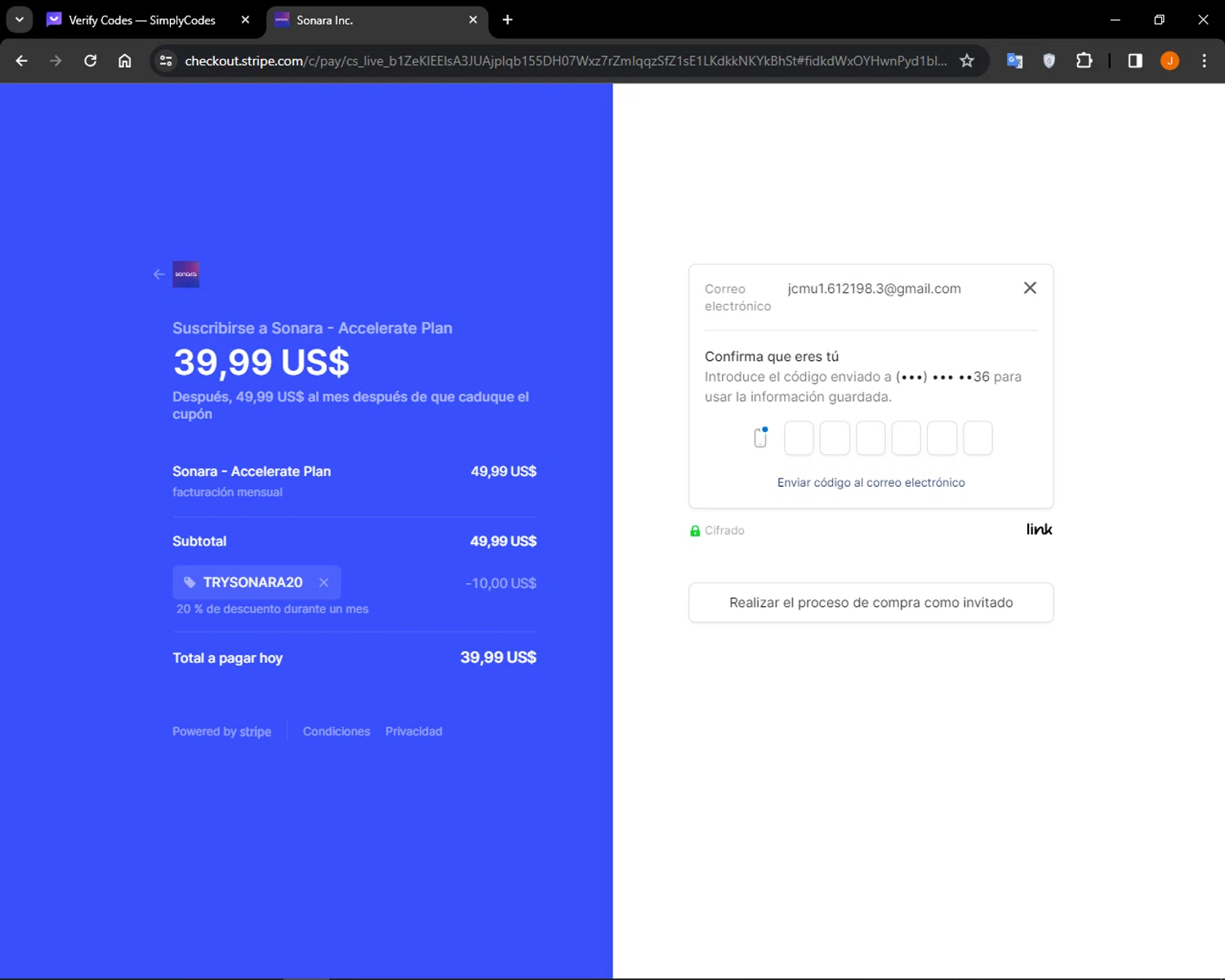Click the 39,99 US$ headline price

[x=261, y=362]
